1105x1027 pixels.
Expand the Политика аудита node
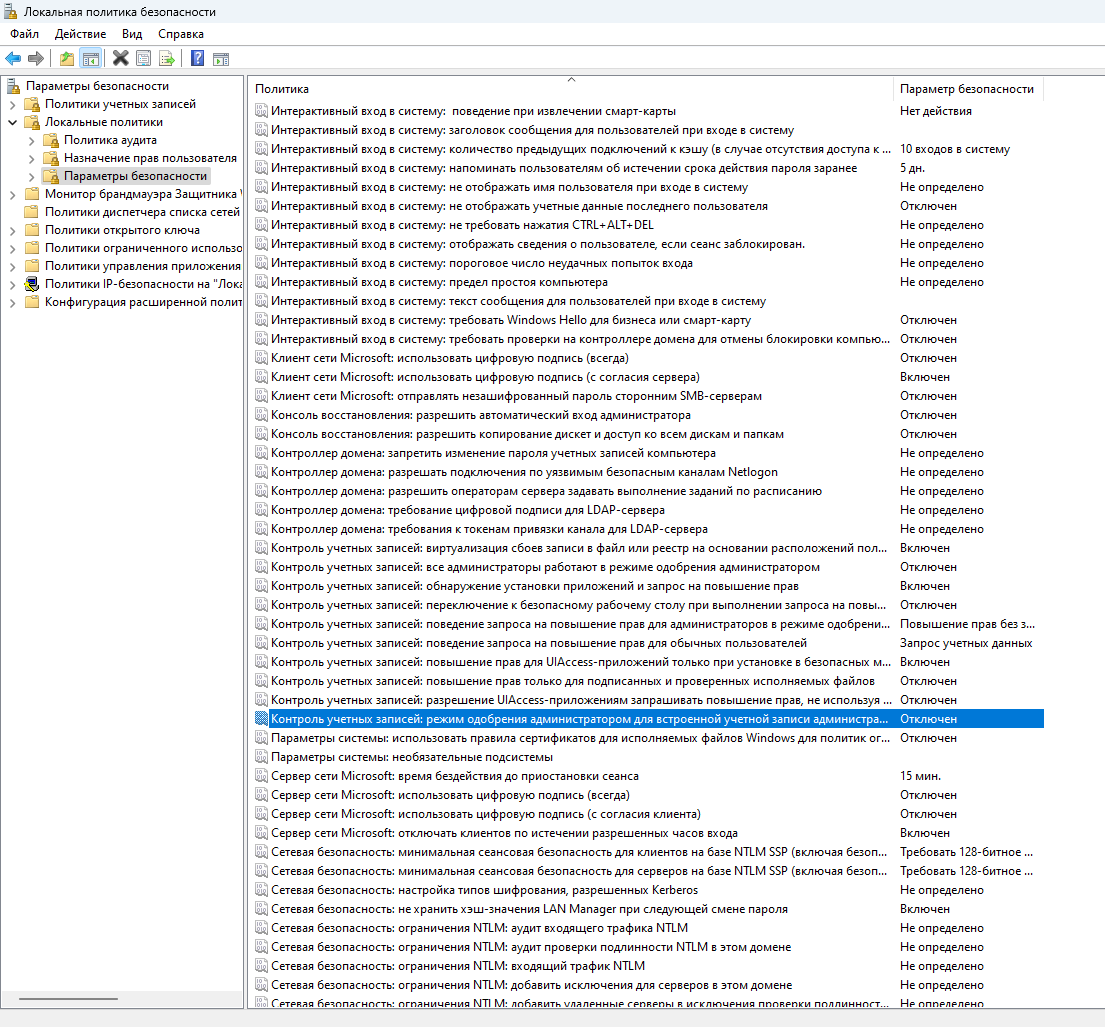pos(32,140)
